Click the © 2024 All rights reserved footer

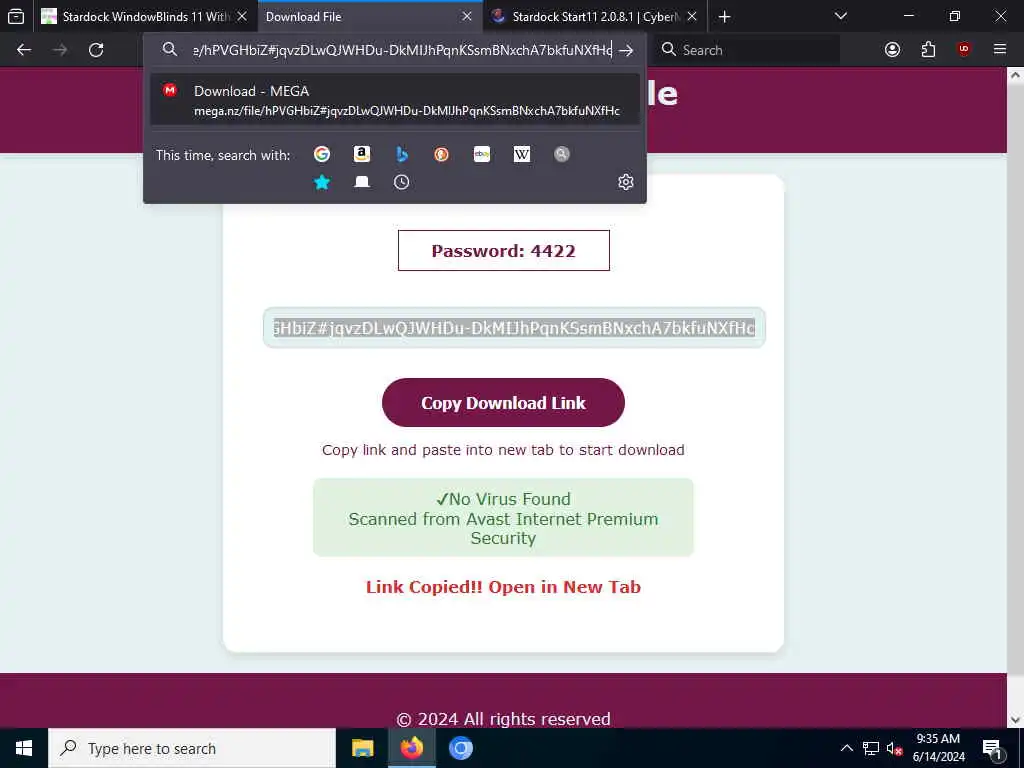pos(503,718)
